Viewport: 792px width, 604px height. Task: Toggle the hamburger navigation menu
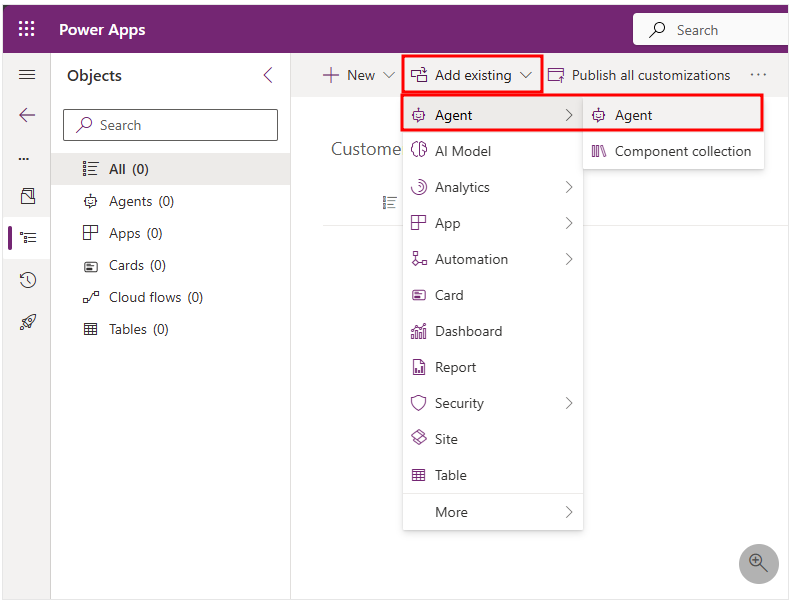coord(27,75)
